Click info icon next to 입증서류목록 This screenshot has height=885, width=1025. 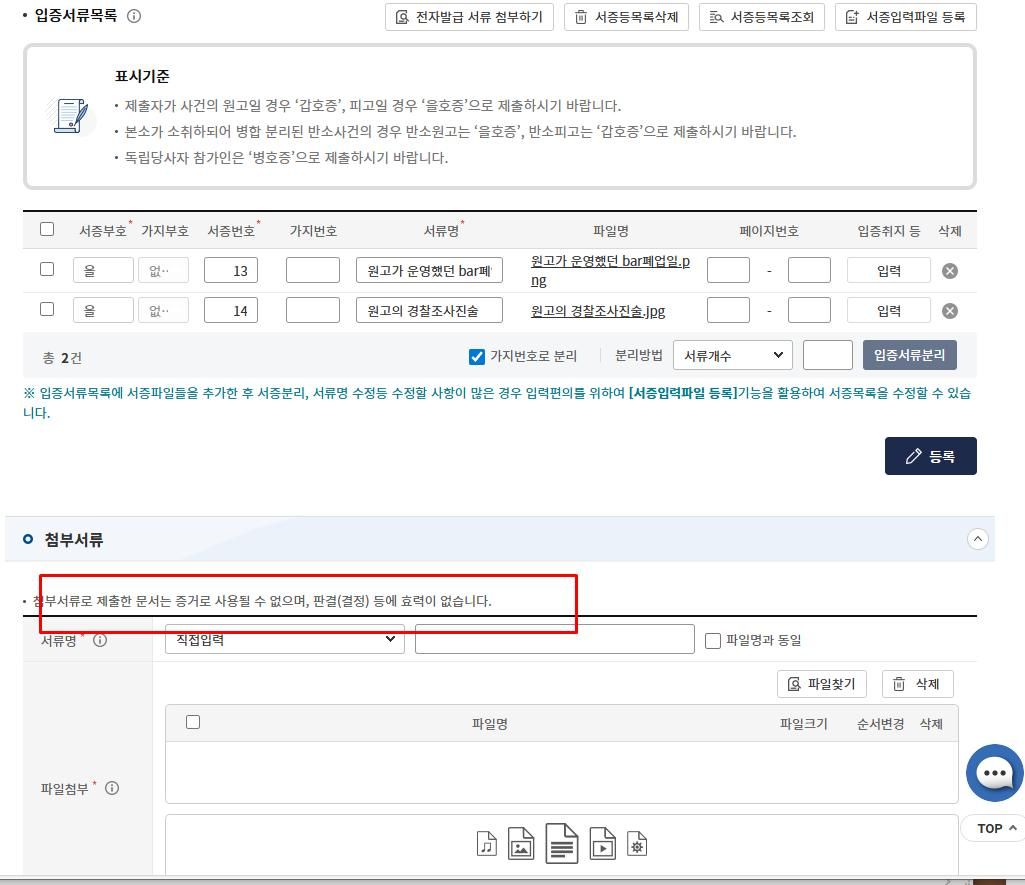pyautogui.click(x=134, y=16)
